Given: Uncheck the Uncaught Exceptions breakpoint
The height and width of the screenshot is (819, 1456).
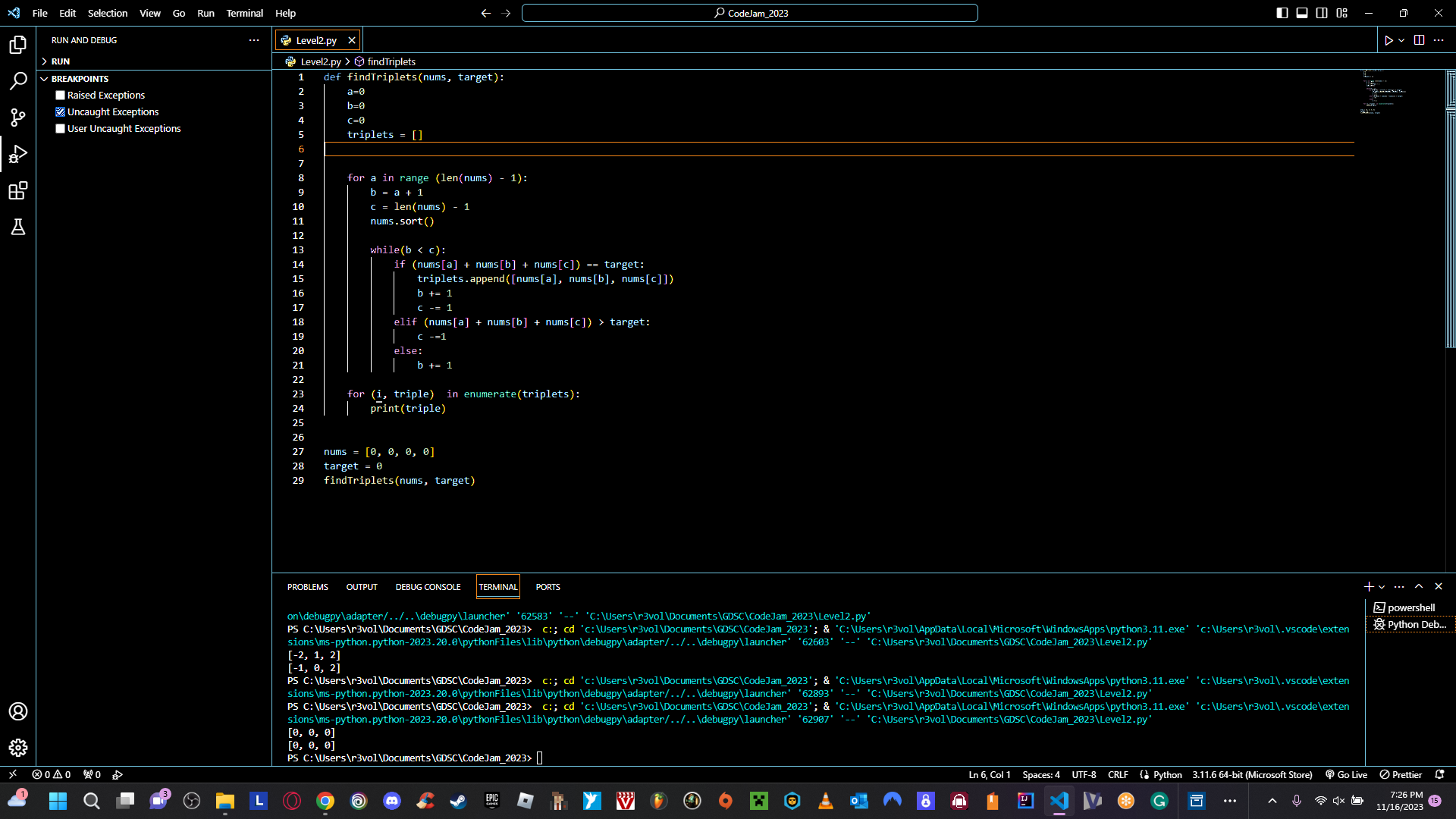Looking at the screenshot, I should (60, 112).
